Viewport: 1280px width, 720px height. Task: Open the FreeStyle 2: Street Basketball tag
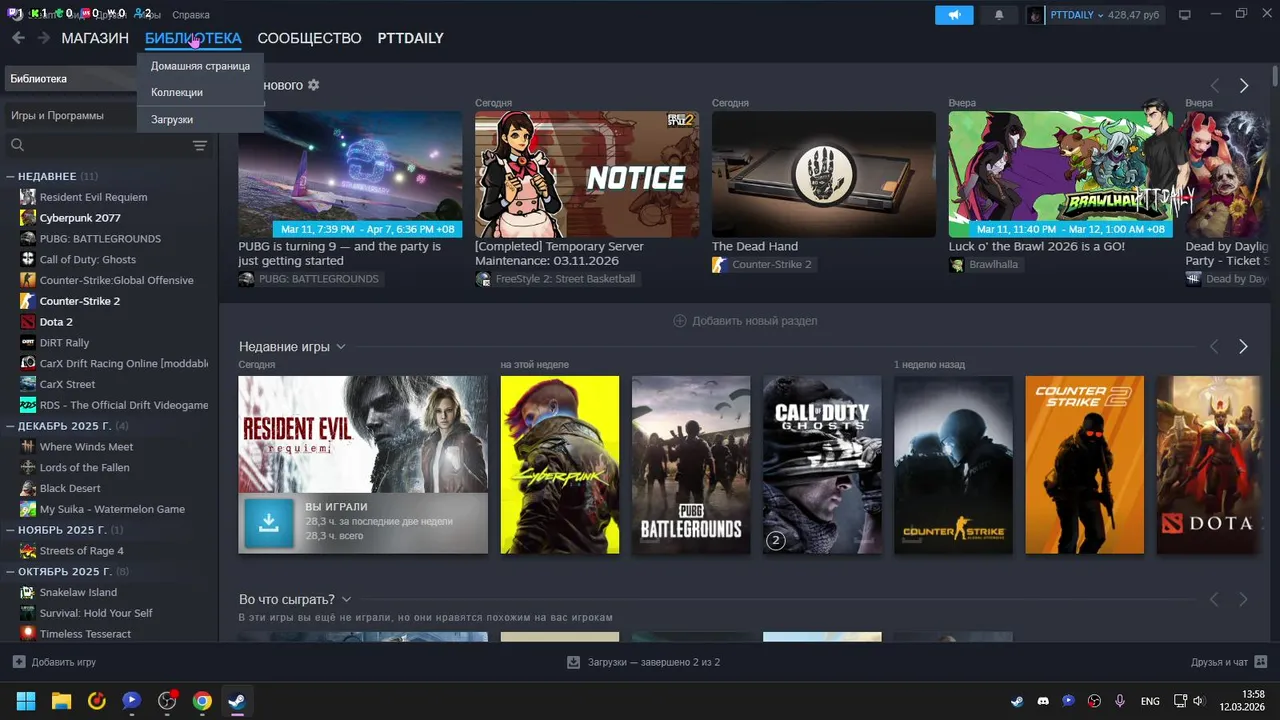[x=557, y=279]
